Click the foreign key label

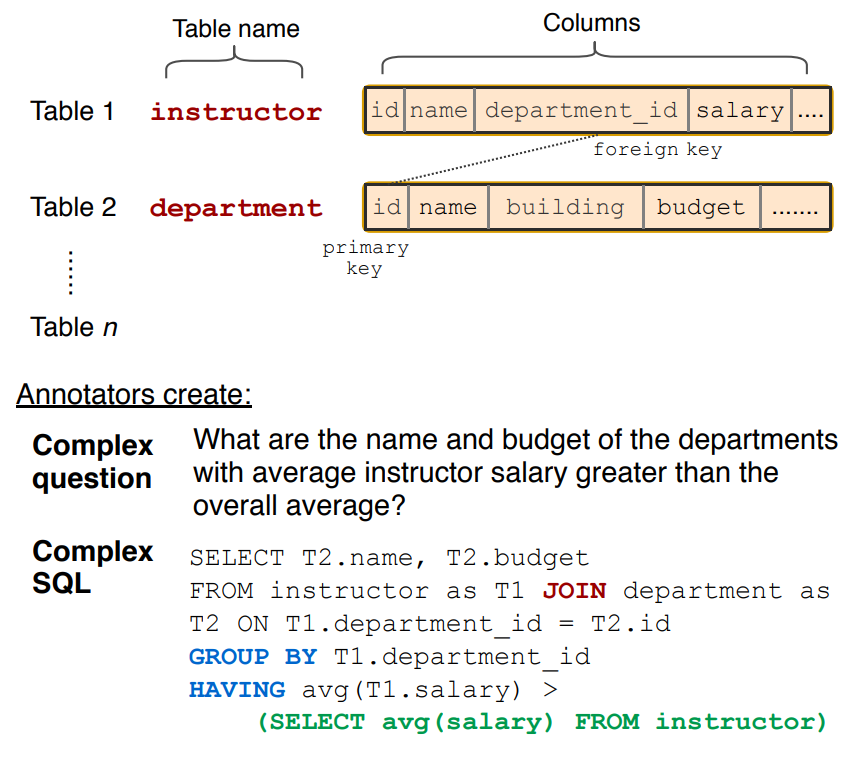[657, 148]
